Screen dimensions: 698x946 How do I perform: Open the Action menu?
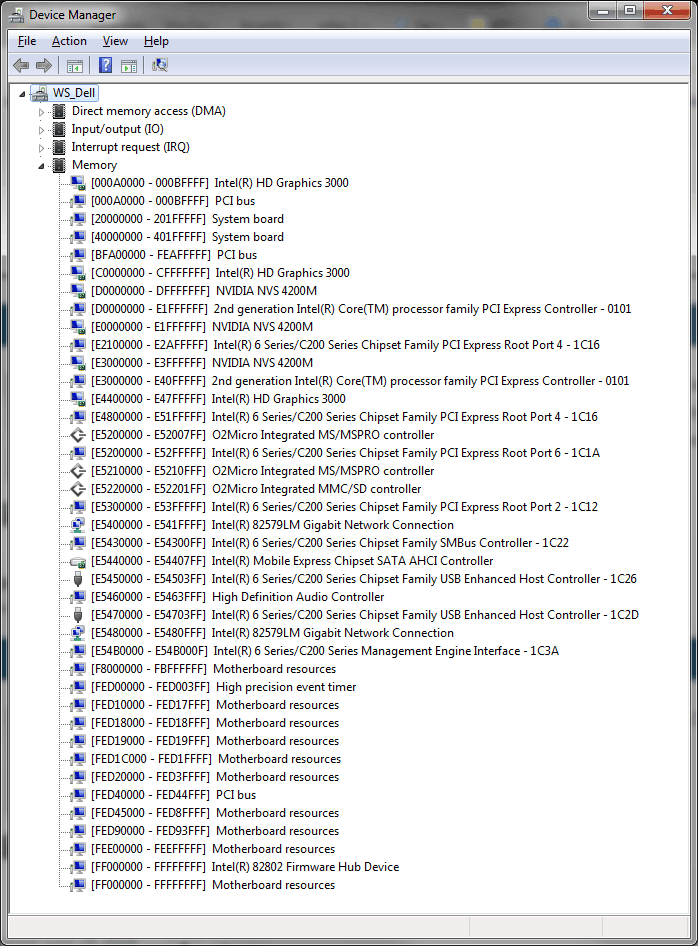tap(69, 41)
